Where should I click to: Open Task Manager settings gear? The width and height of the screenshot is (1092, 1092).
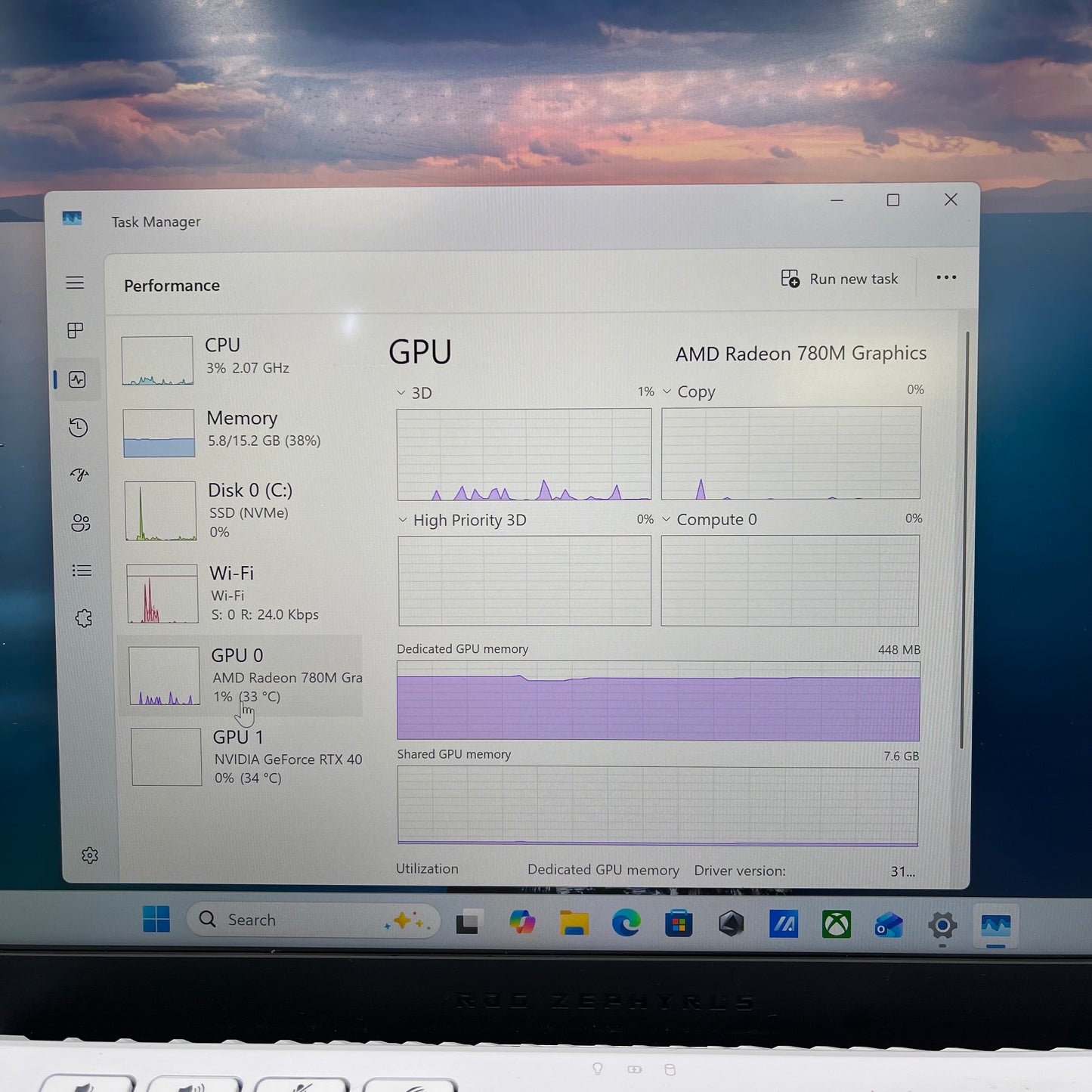[x=90, y=855]
